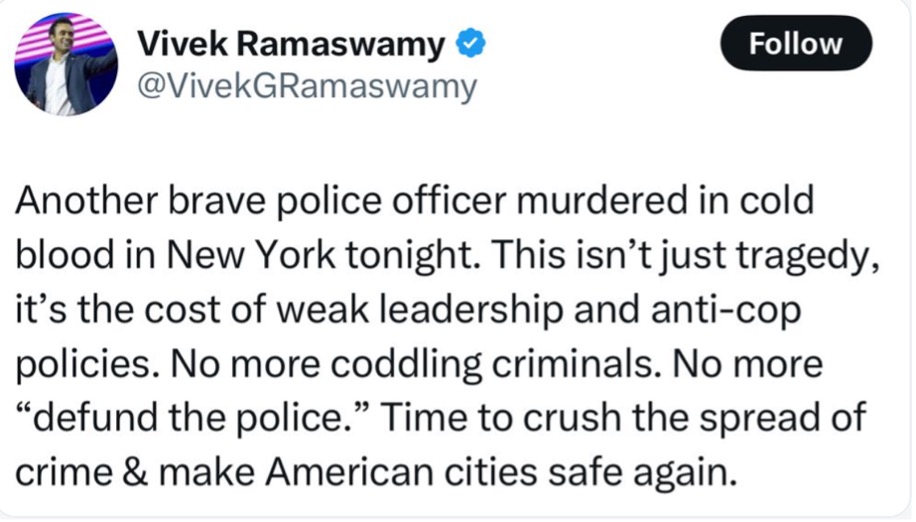This screenshot has width=916, height=522.
Task: Click the word "anti-cop" in the tweet
Action: (726, 311)
